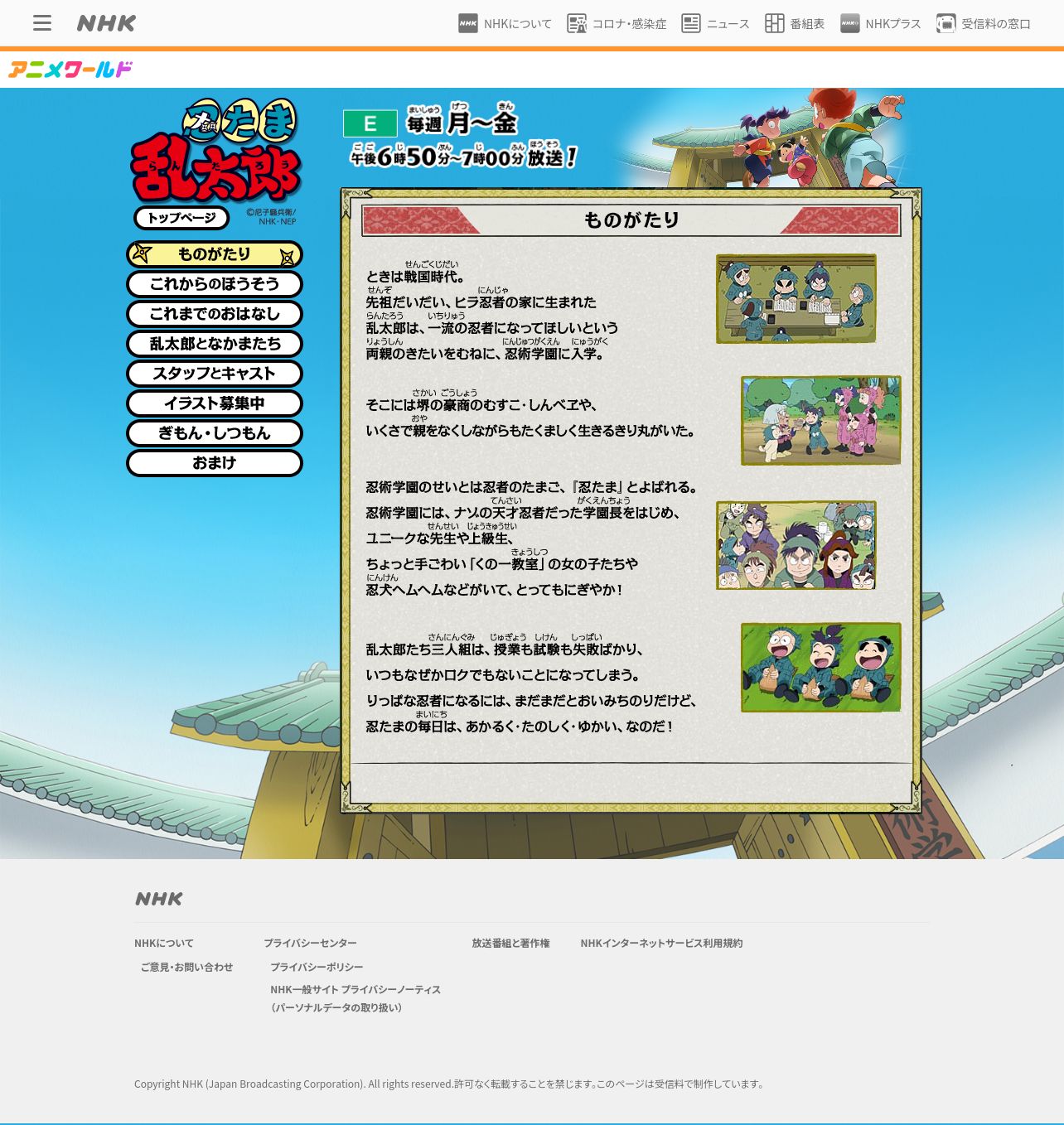Select ぎもん・しつもん menu item
This screenshot has width=1064, height=1125.
215,433
